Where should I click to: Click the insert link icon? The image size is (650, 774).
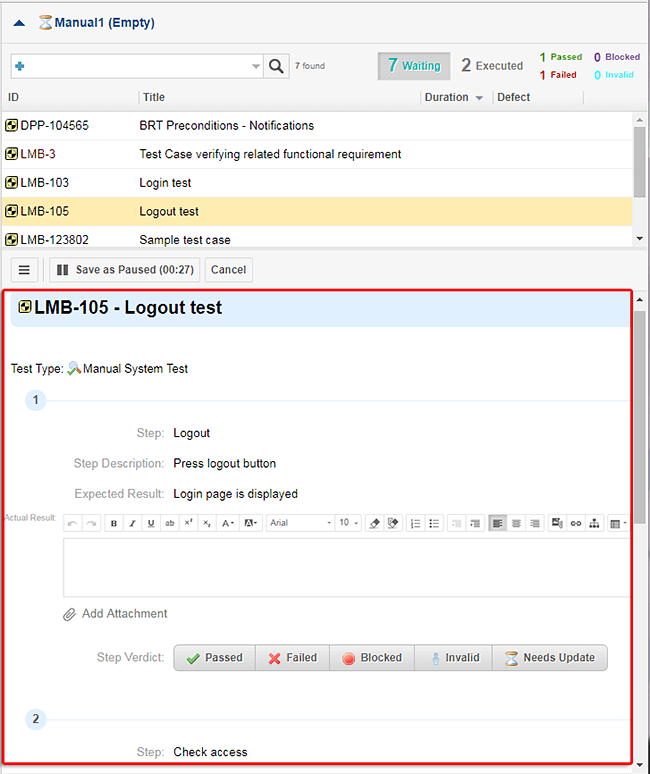[575, 523]
